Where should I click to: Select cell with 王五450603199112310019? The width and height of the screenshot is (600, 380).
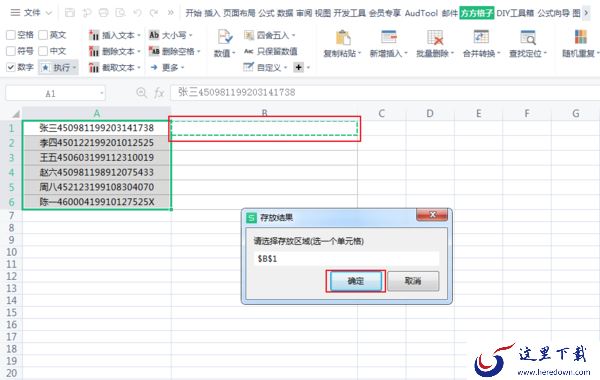[x=97, y=158]
